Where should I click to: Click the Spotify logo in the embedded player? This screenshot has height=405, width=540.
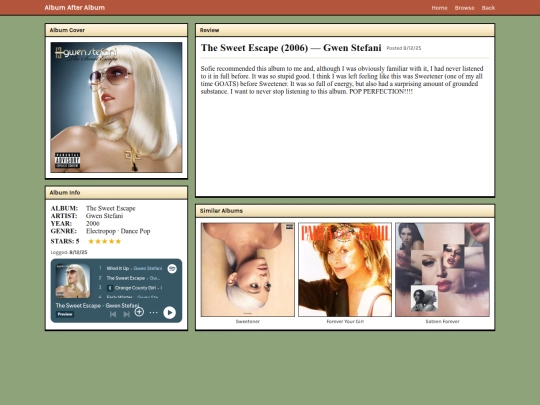pos(172,268)
